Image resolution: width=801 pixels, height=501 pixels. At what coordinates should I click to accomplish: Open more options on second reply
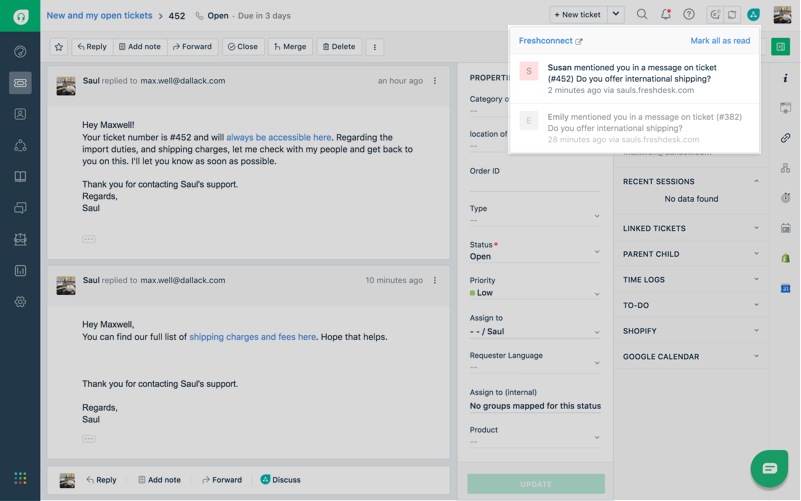click(435, 280)
